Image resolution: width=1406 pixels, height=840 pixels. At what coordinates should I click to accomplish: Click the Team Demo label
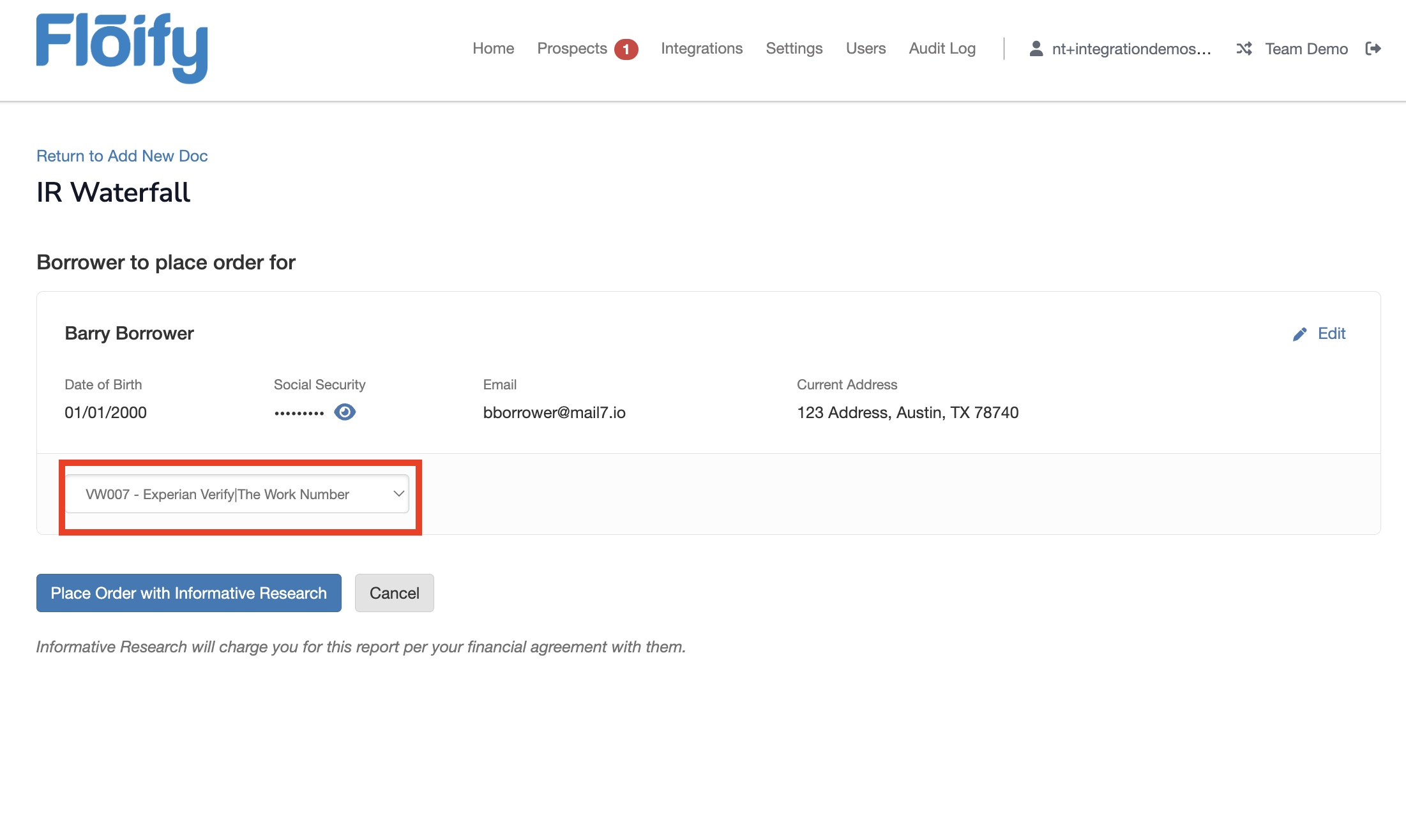coord(1306,48)
